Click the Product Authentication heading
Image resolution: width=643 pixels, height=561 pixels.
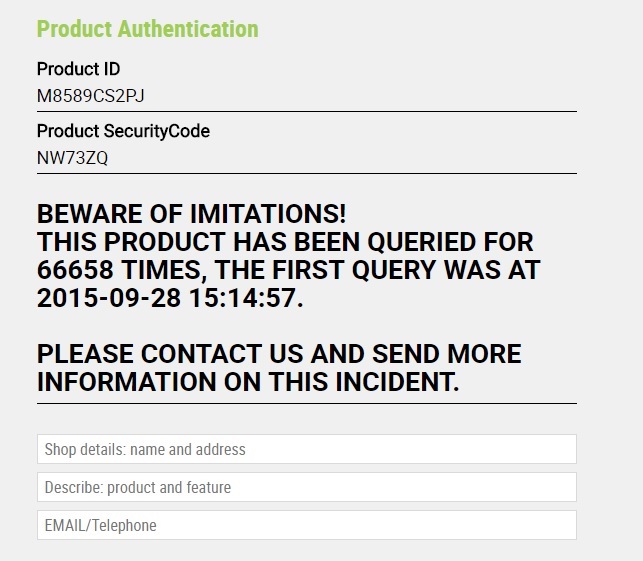click(147, 29)
